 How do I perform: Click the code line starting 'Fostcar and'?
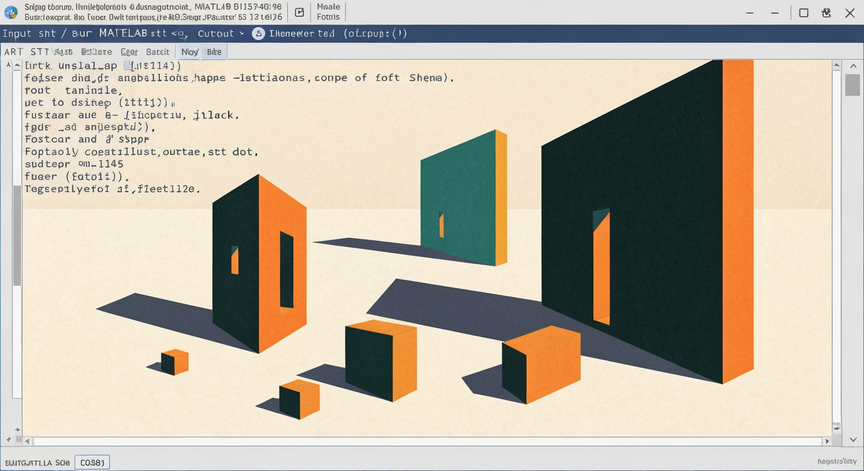coord(87,139)
